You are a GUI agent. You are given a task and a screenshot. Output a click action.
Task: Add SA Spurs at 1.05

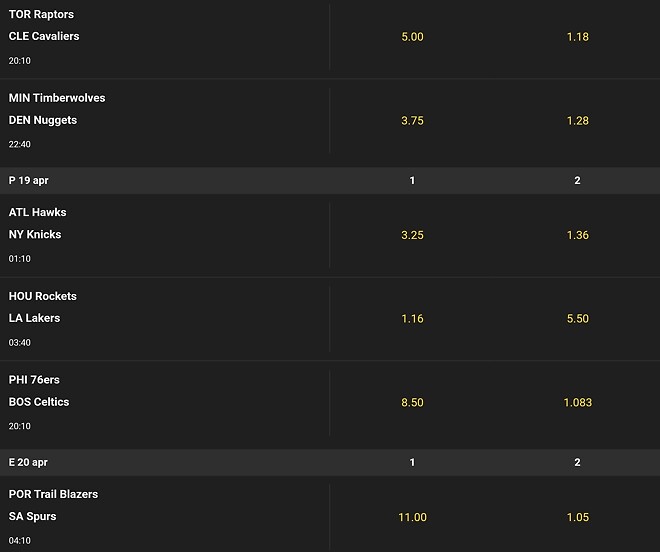point(577,517)
